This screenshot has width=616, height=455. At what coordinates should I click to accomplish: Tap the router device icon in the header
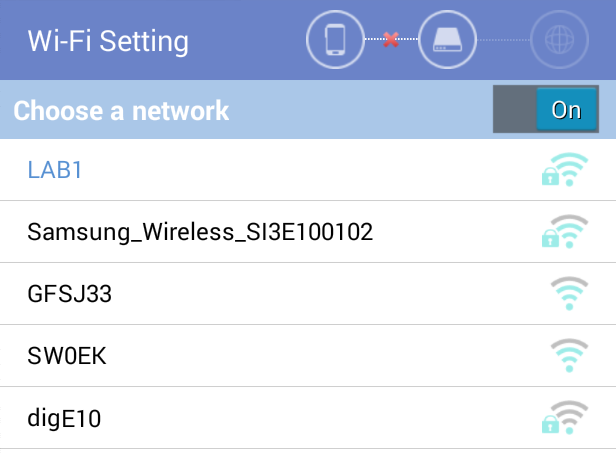pos(447,39)
